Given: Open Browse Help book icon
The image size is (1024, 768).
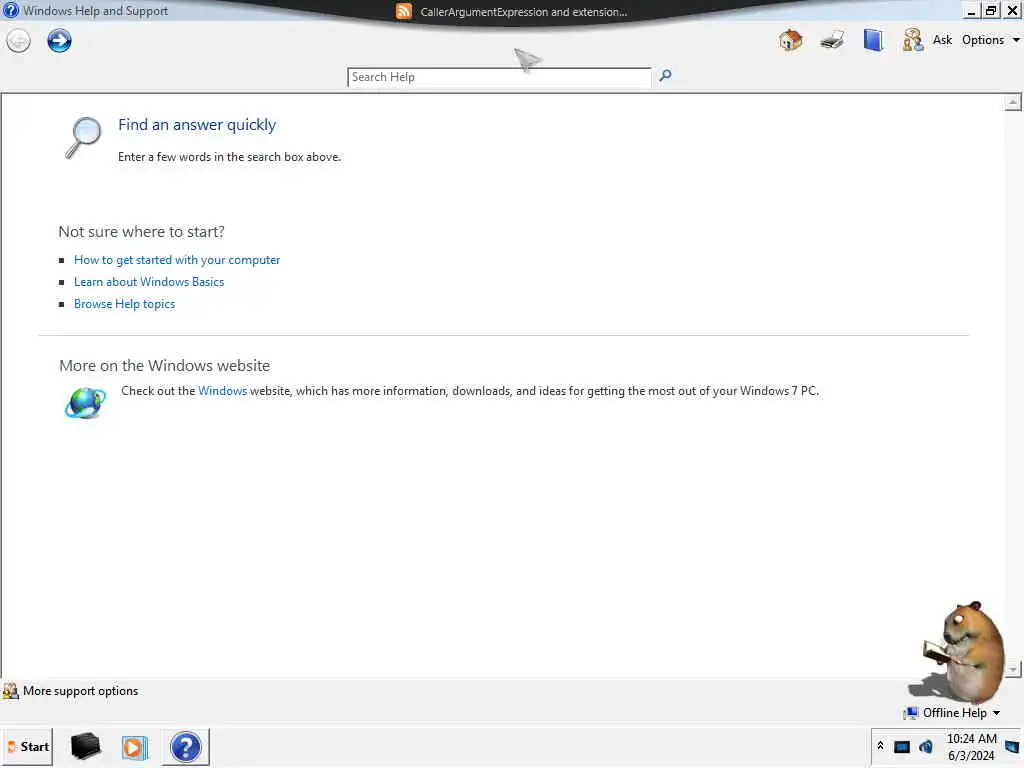Looking at the screenshot, I should 873,40.
